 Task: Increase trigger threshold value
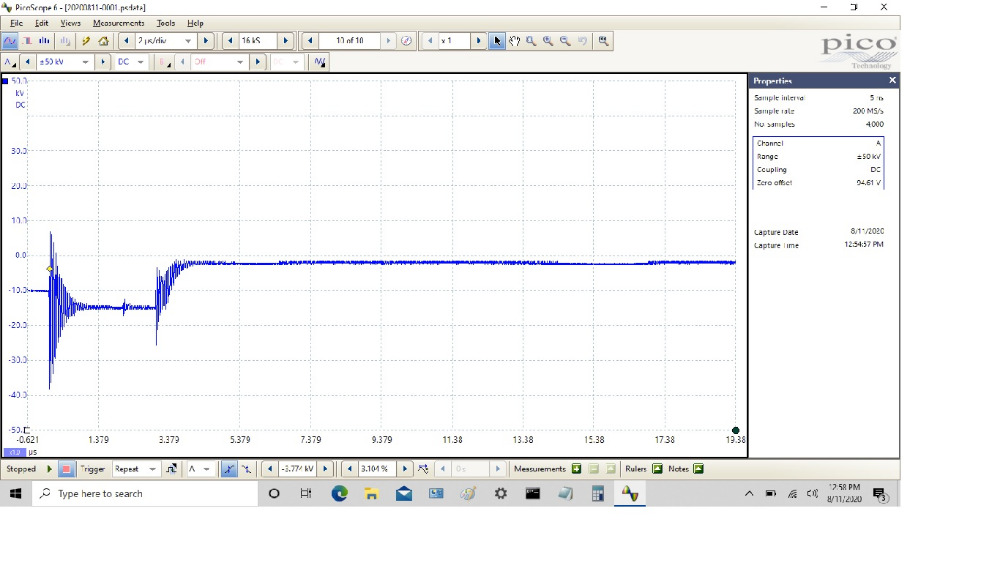click(x=325, y=469)
